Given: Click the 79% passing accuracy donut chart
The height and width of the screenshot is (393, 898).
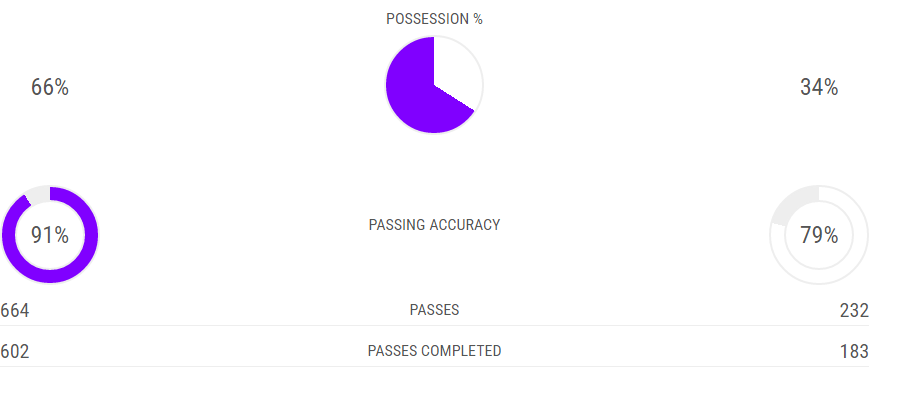Looking at the screenshot, I should [819, 235].
